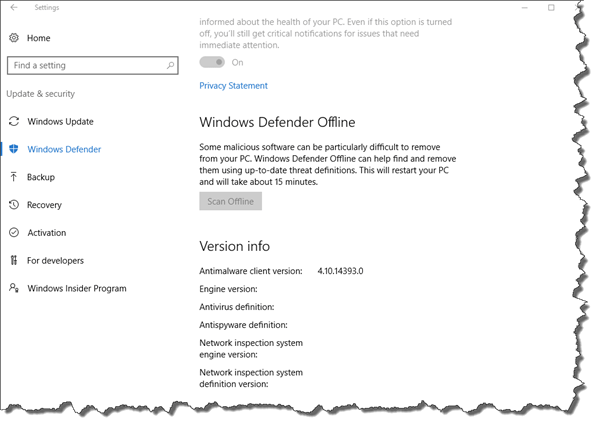Click the Windows Defender shield icon
600x427 pixels.
(14, 149)
